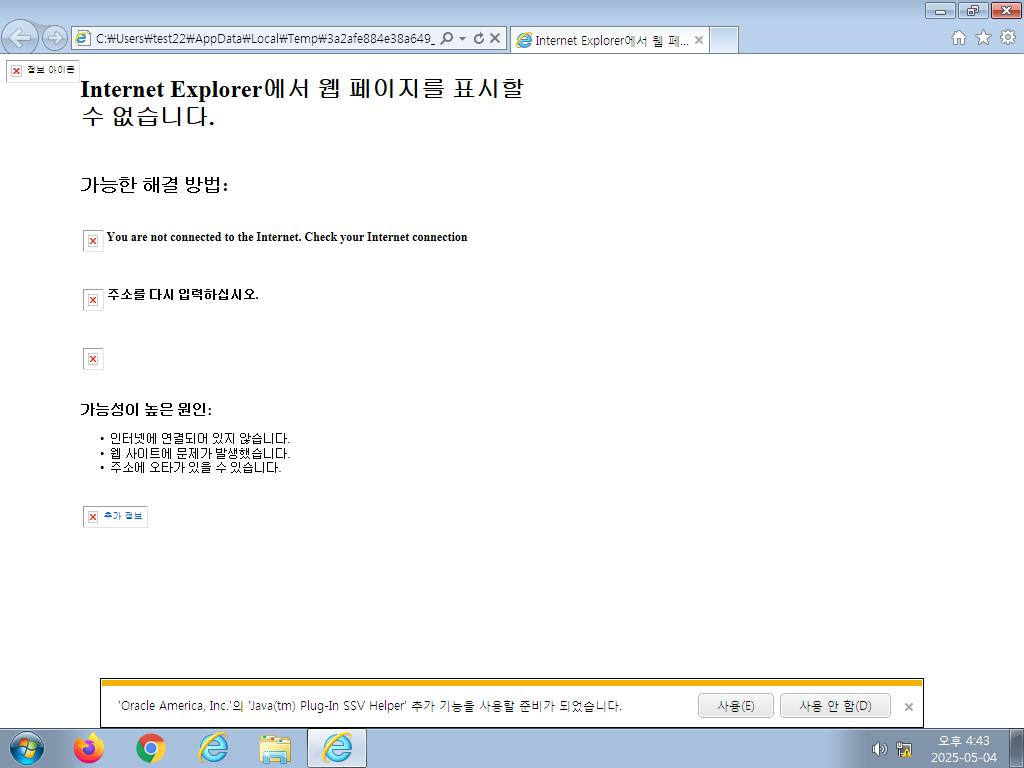Close the current tab with its X
The height and width of the screenshot is (768, 1024).
(699, 40)
